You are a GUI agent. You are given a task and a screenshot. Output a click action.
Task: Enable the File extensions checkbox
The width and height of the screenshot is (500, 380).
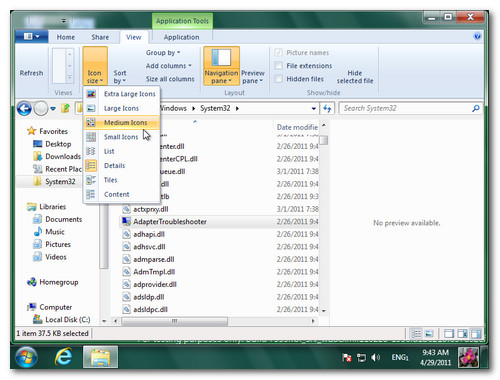[x=279, y=66]
